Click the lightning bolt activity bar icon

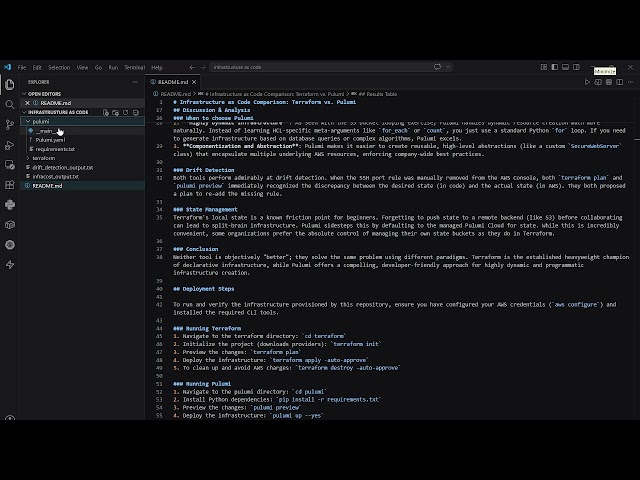click(x=10, y=264)
